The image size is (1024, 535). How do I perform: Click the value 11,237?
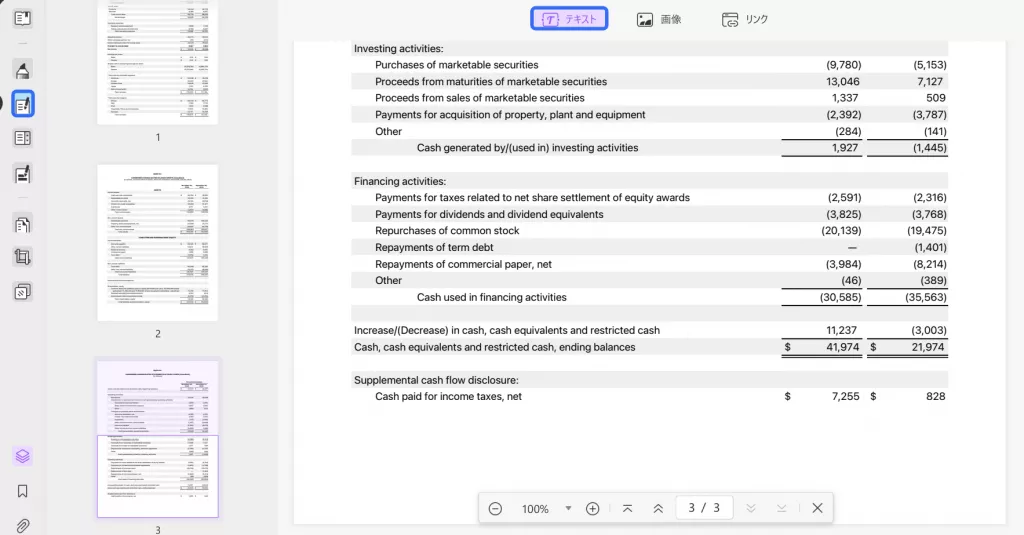(x=841, y=331)
